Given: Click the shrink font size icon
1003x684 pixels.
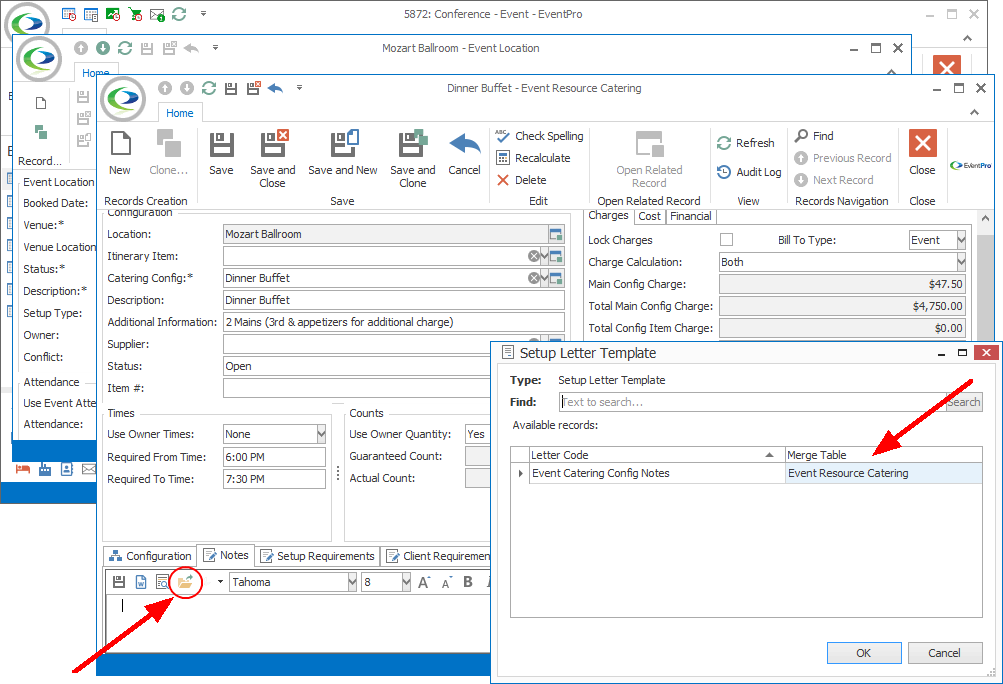Looking at the screenshot, I should coord(446,582).
